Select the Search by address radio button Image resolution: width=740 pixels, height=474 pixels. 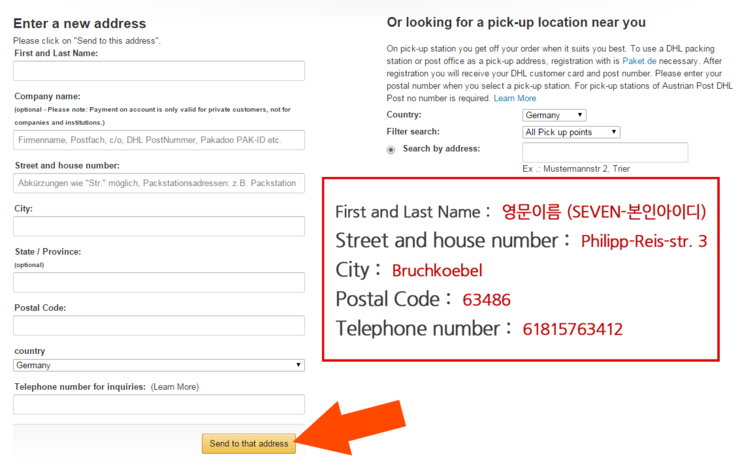click(x=391, y=150)
